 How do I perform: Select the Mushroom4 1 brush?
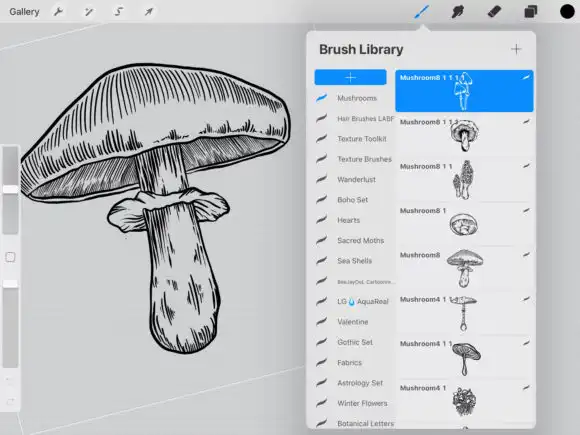[x=464, y=402]
